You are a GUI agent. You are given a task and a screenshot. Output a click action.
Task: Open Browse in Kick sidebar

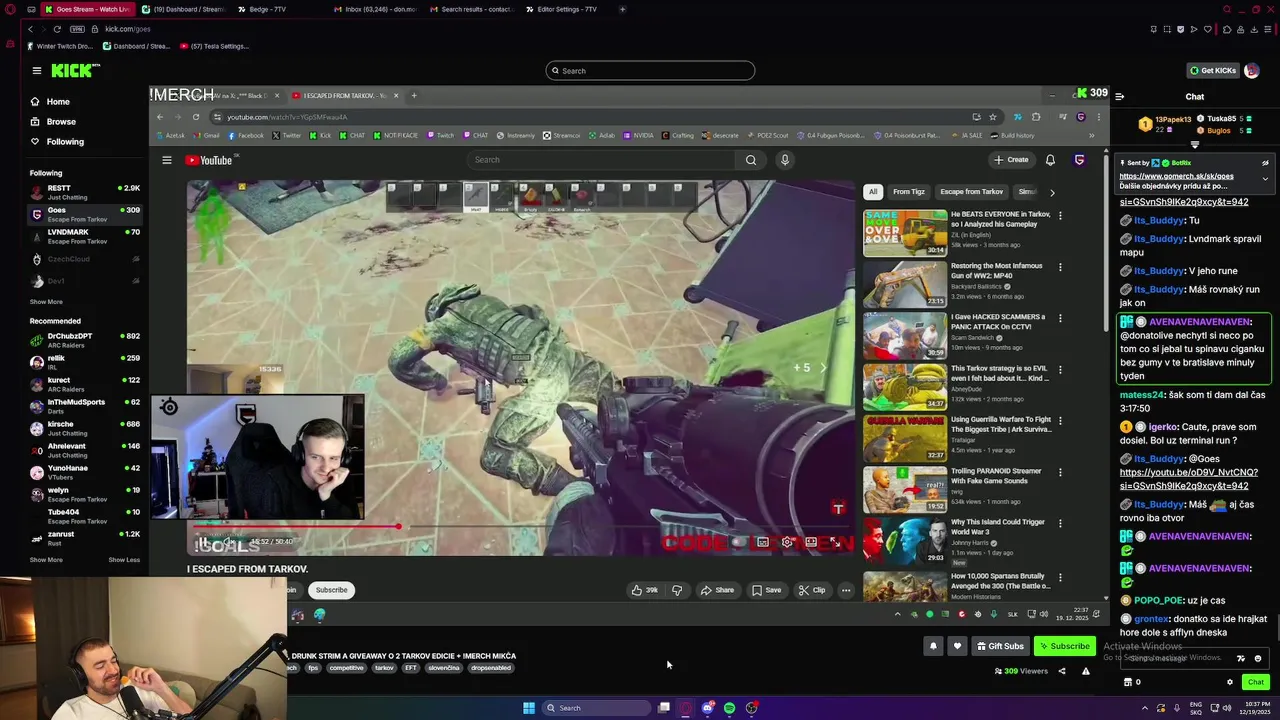coord(52,122)
